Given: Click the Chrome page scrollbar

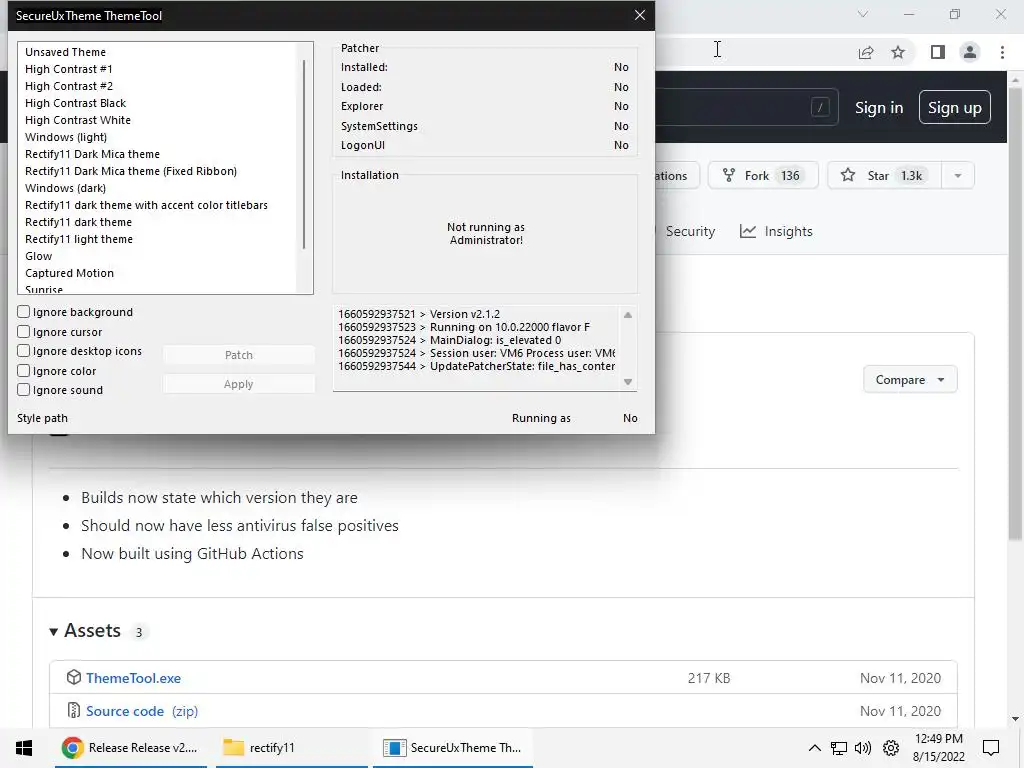Looking at the screenshot, I should (x=1015, y=313).
